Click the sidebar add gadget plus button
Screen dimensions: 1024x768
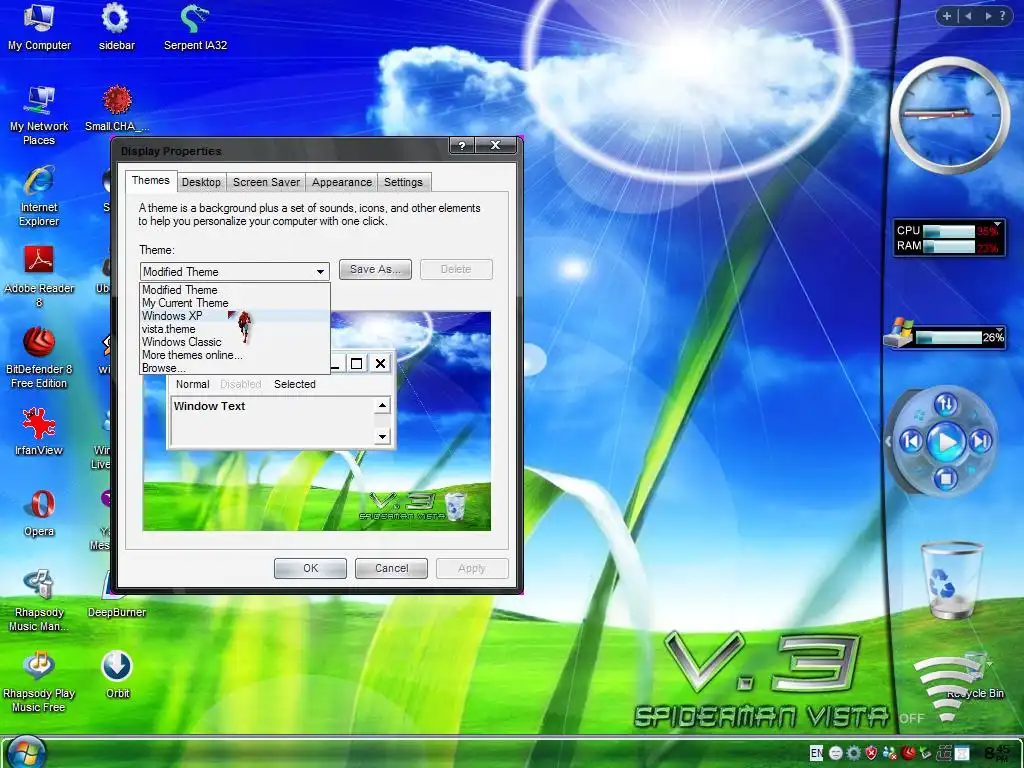coord(946,16)
